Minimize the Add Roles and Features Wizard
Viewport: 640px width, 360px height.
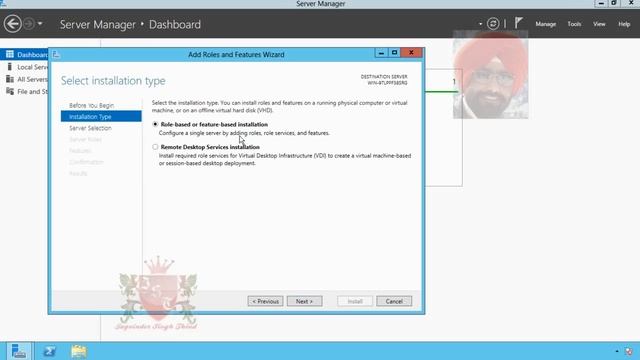click(x=381, y=53)
